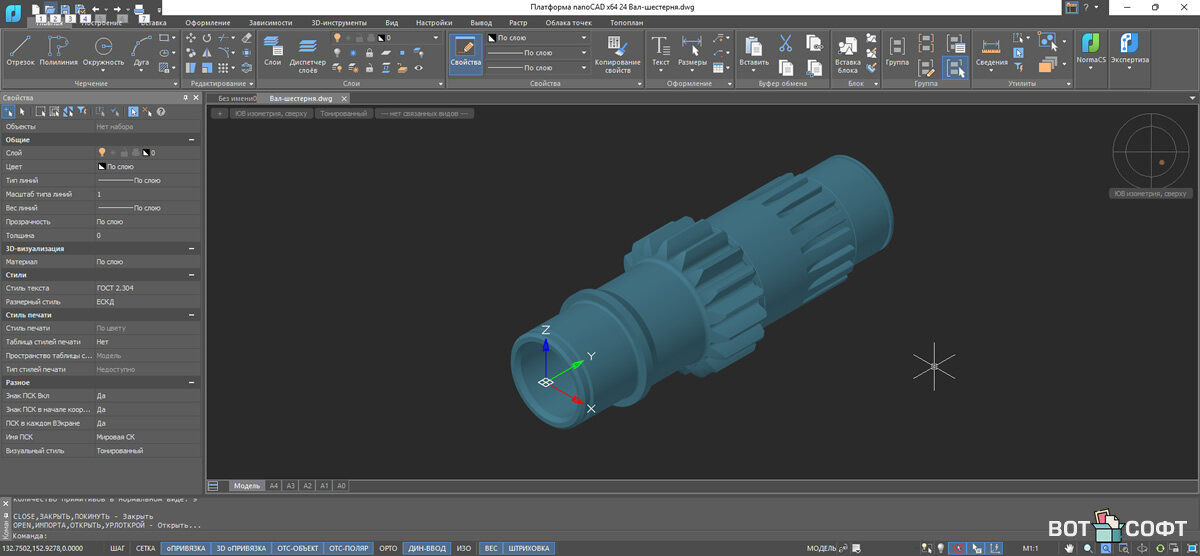This screenshot has width=1200, height=556.
Task: Click the Тонированный visual style button
Action: (343, 114)
